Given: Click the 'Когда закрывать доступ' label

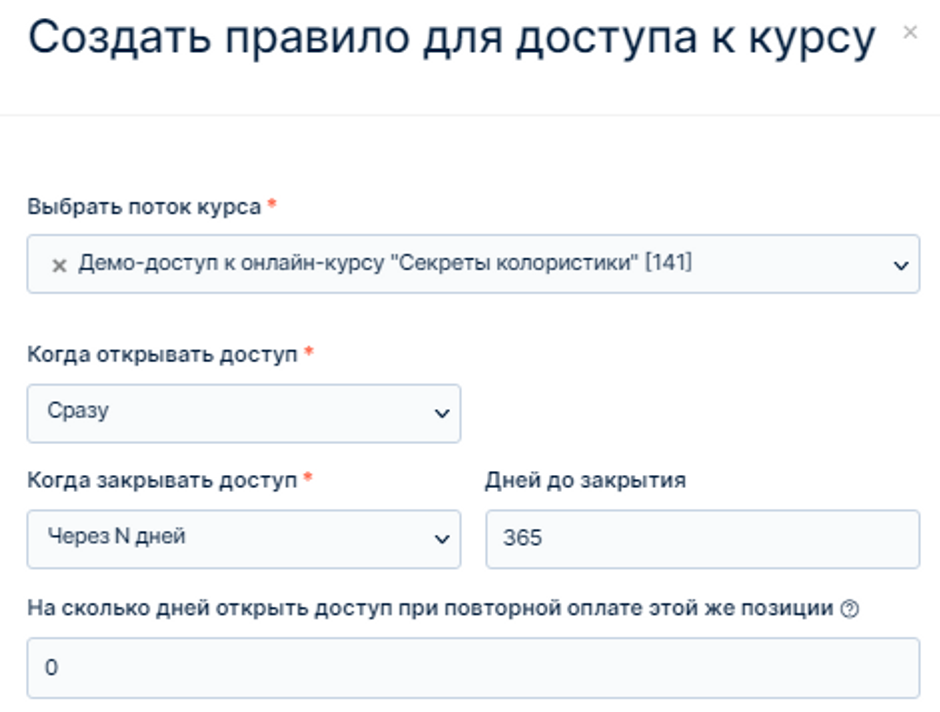Looking at the screenshot, I should [x=162, y=480].
